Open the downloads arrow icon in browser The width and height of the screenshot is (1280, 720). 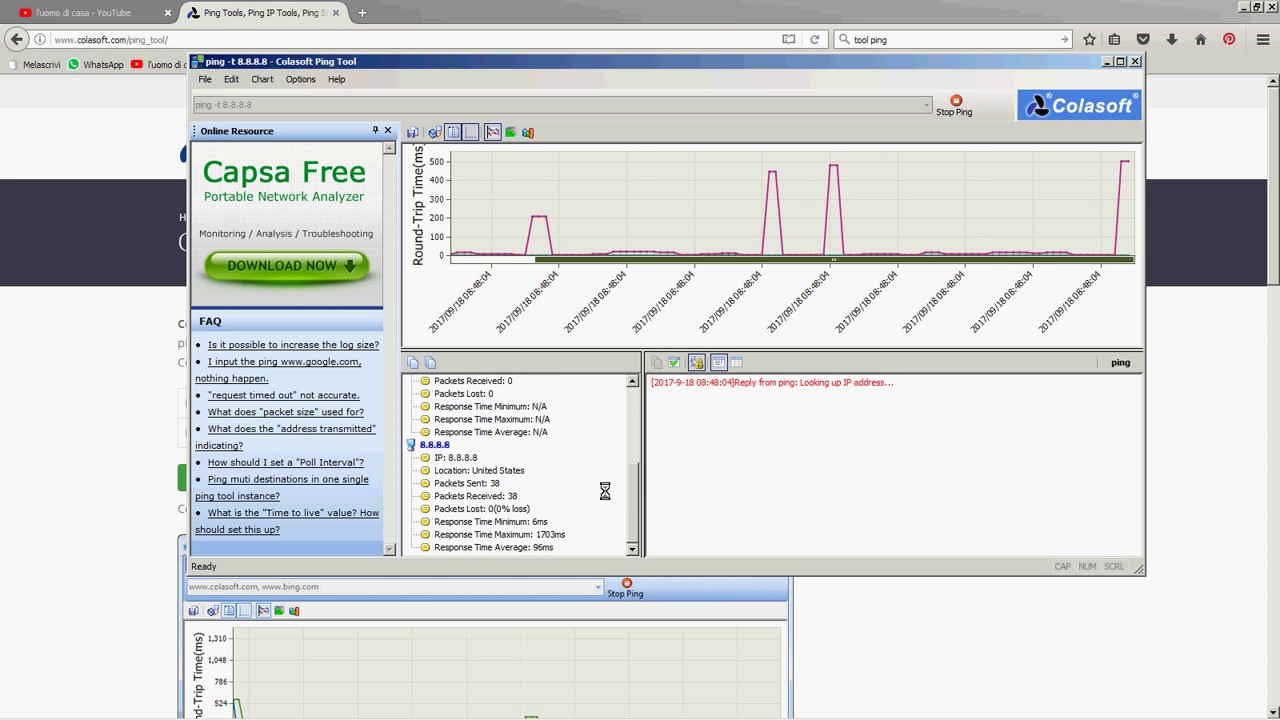pyautogui.click(x=1172, y=39)
